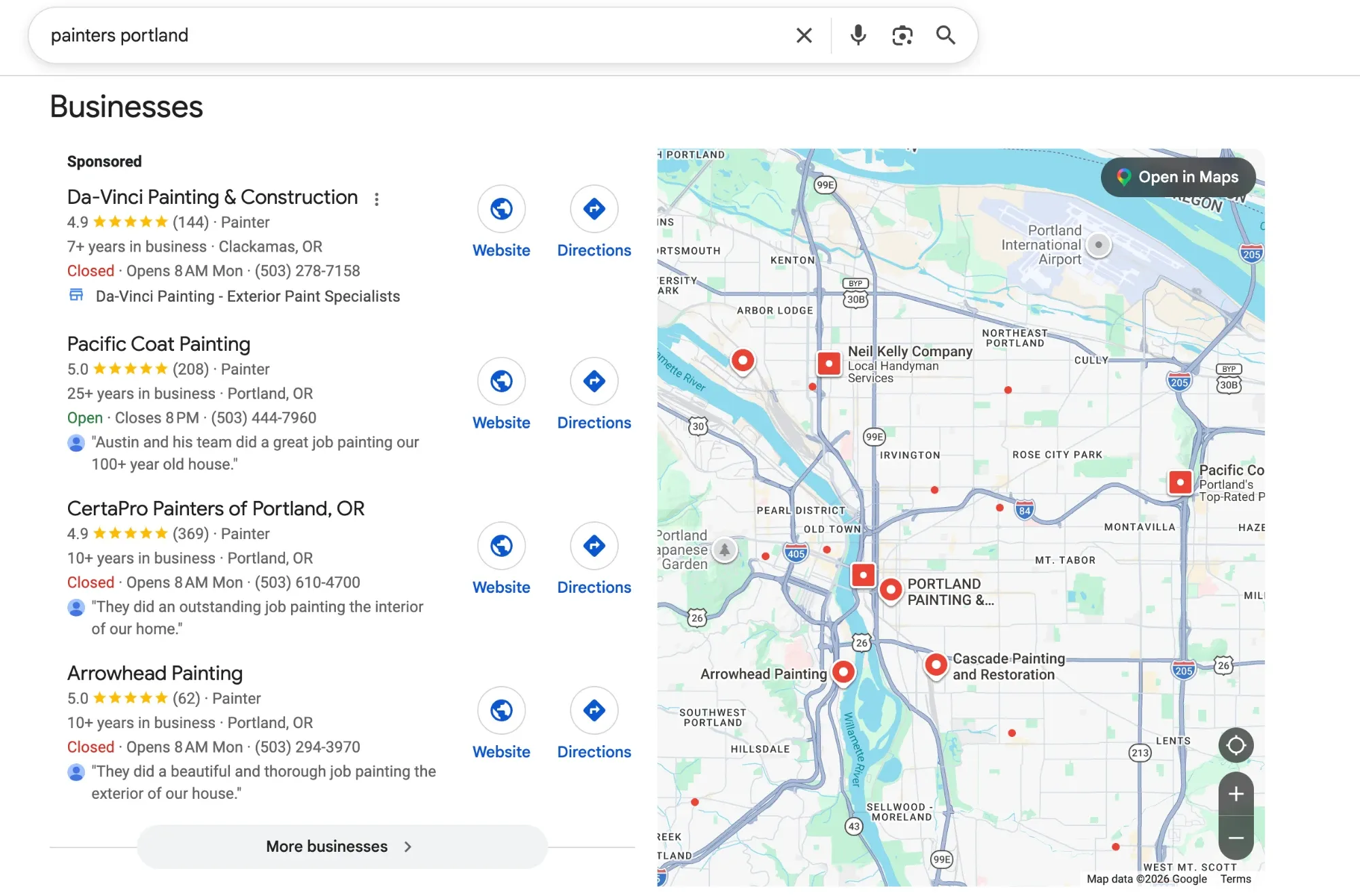1360x896 pixels.
Task: Open the Arrowhead Painting listing title
Action: [155, 673]
